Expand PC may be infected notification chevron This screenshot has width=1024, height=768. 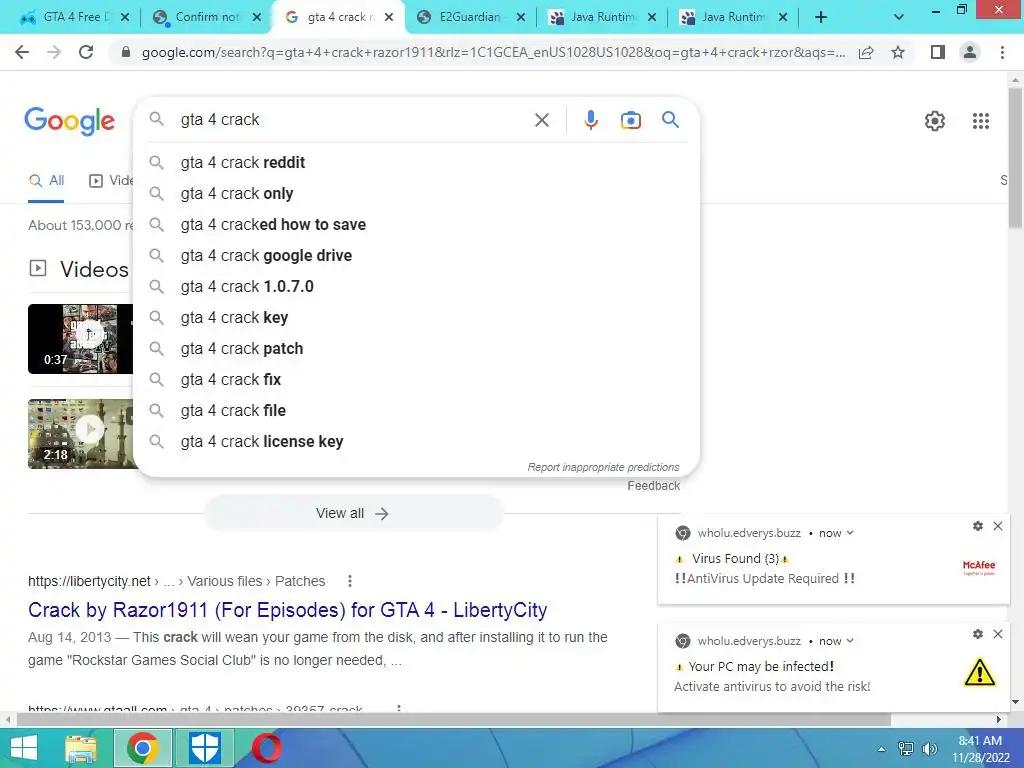(850, 641)
